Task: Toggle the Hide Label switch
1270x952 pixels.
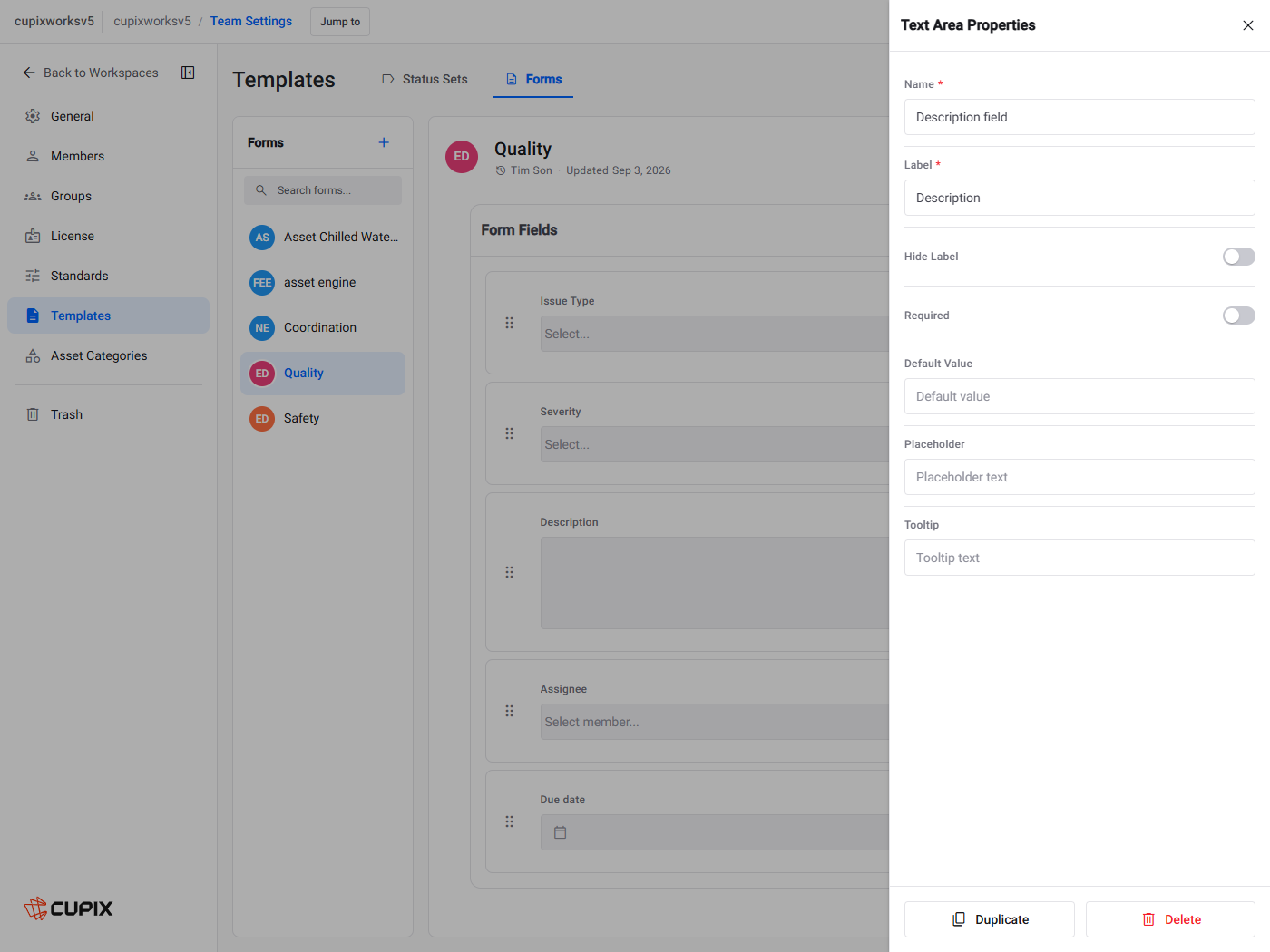Action: click(1238, 257)
